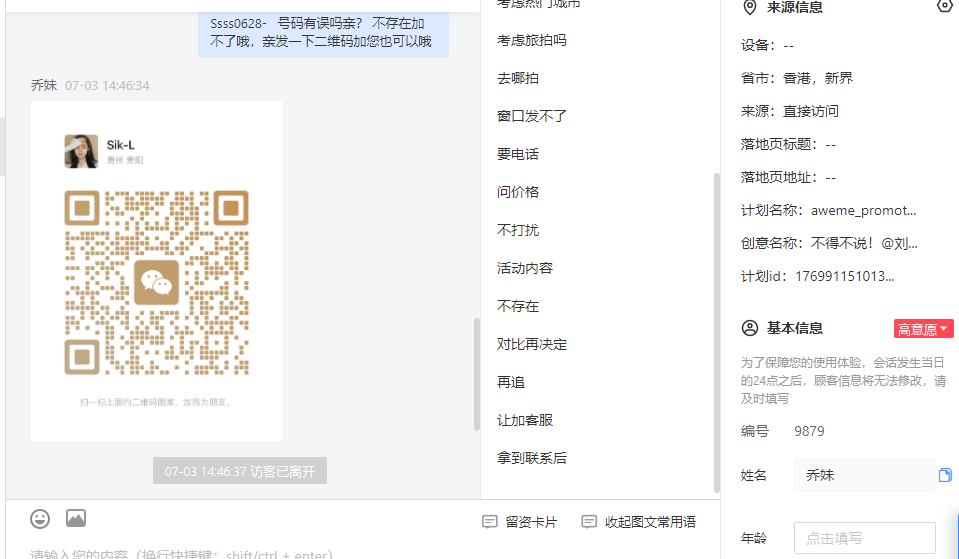Click the 访客已离开 system notice

click(240, 471)
